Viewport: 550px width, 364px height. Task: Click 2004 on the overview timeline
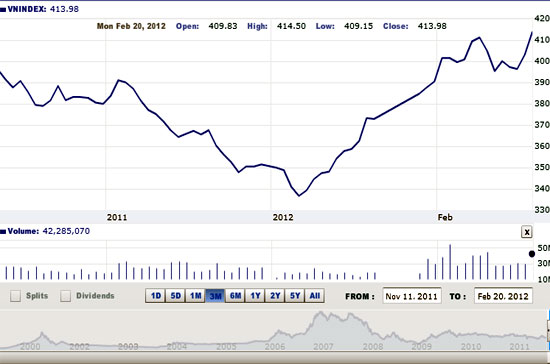tap(176, 347)
